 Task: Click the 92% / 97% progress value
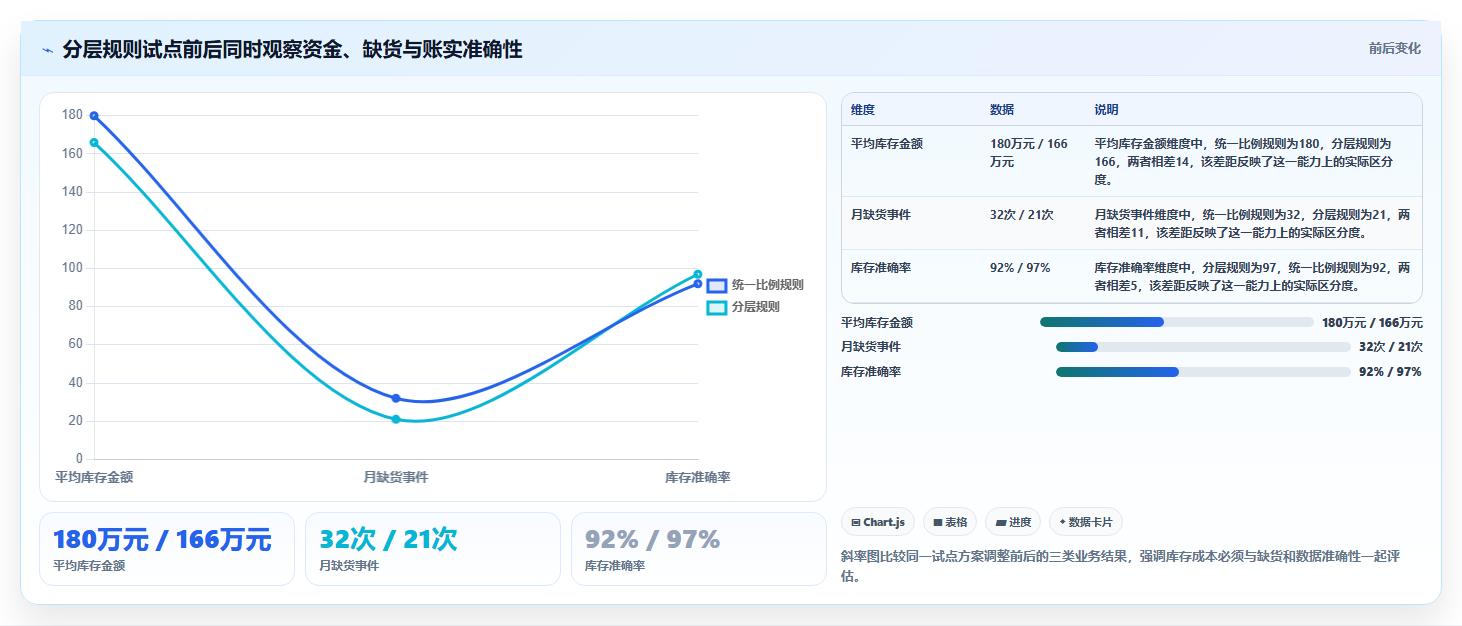pyautogui.click(x=1390, y=372)
